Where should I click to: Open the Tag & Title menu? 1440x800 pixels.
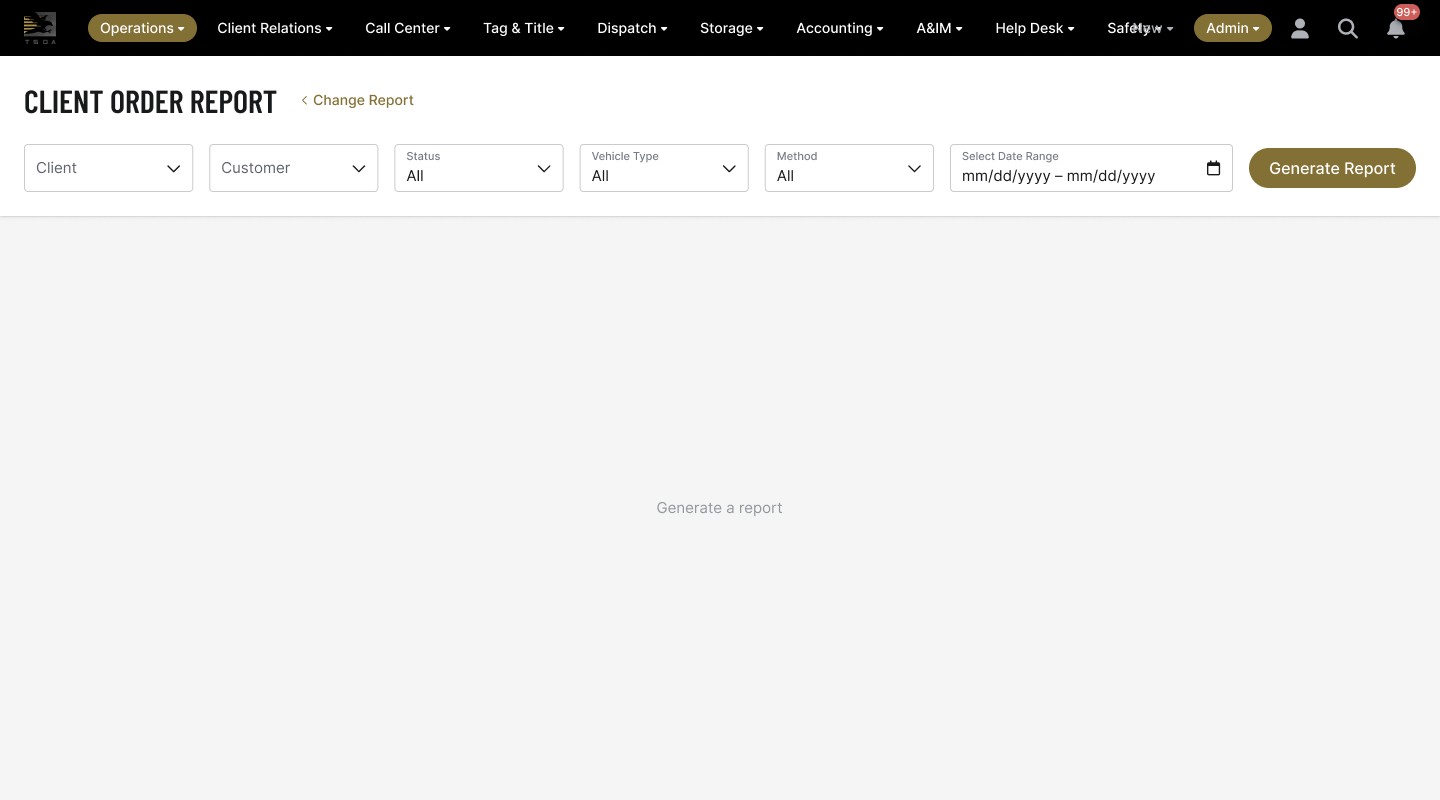click(524, 28)
